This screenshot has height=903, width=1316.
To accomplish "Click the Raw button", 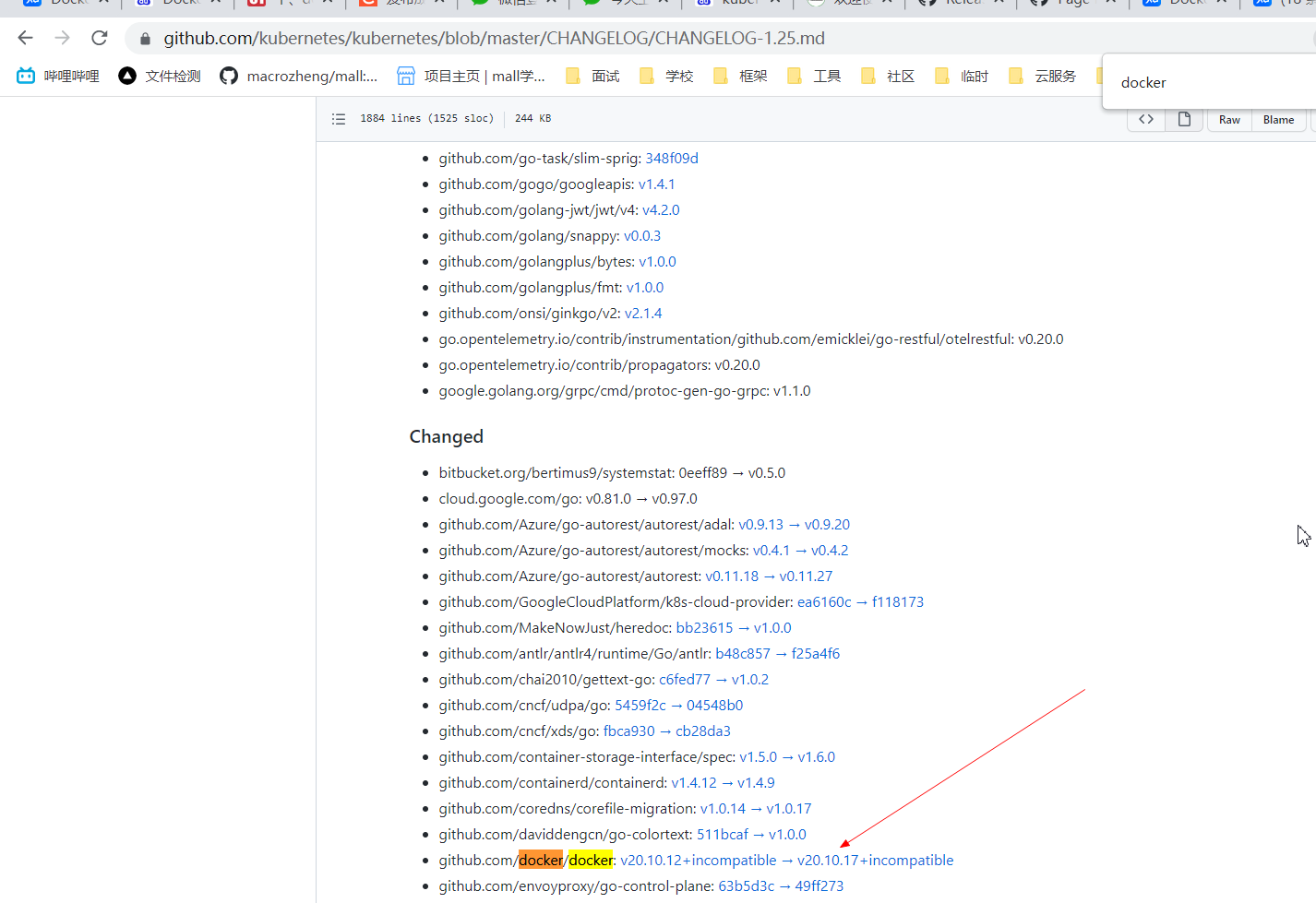I will (x=1228, y=119).
